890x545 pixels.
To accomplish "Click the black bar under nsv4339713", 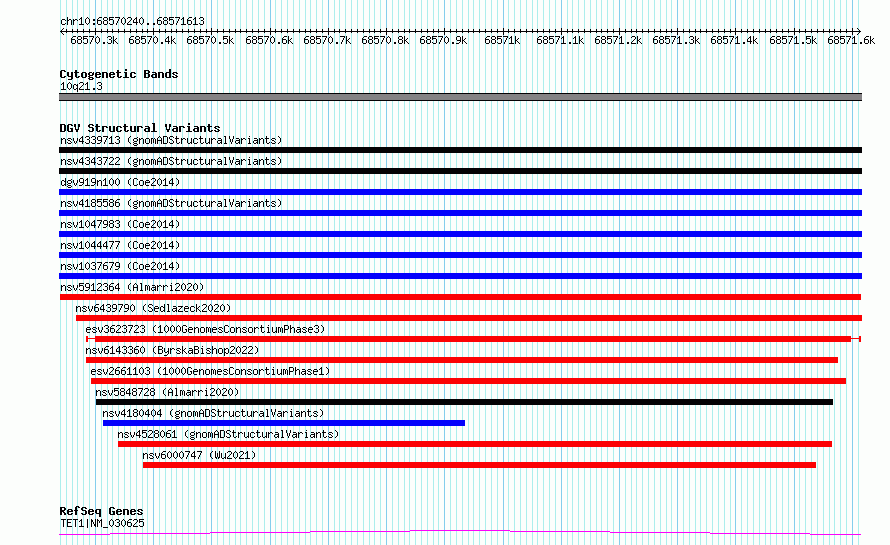I will [460, 150].
